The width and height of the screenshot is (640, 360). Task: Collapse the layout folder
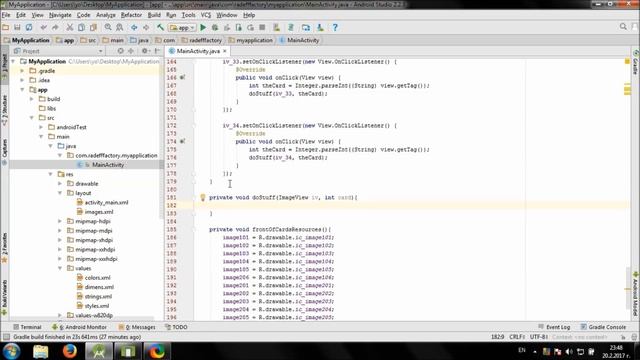point(60,193)
